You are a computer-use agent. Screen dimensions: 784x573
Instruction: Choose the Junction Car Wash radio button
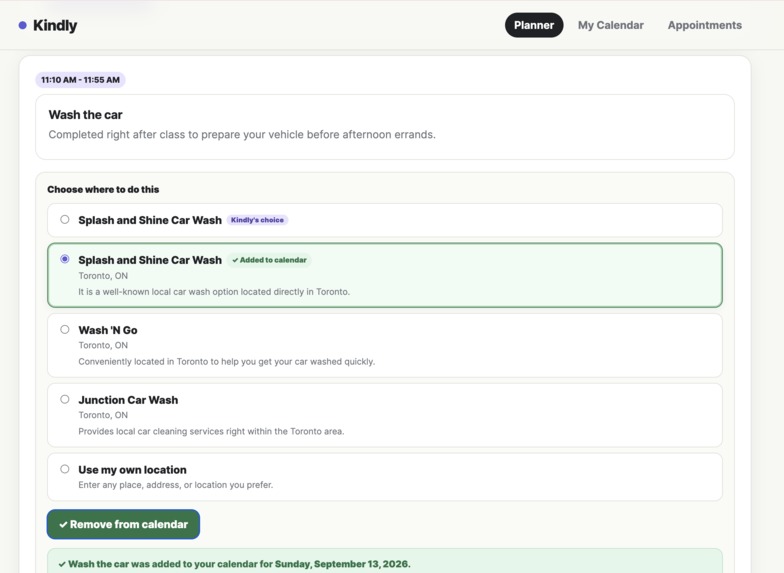(64, 399)
